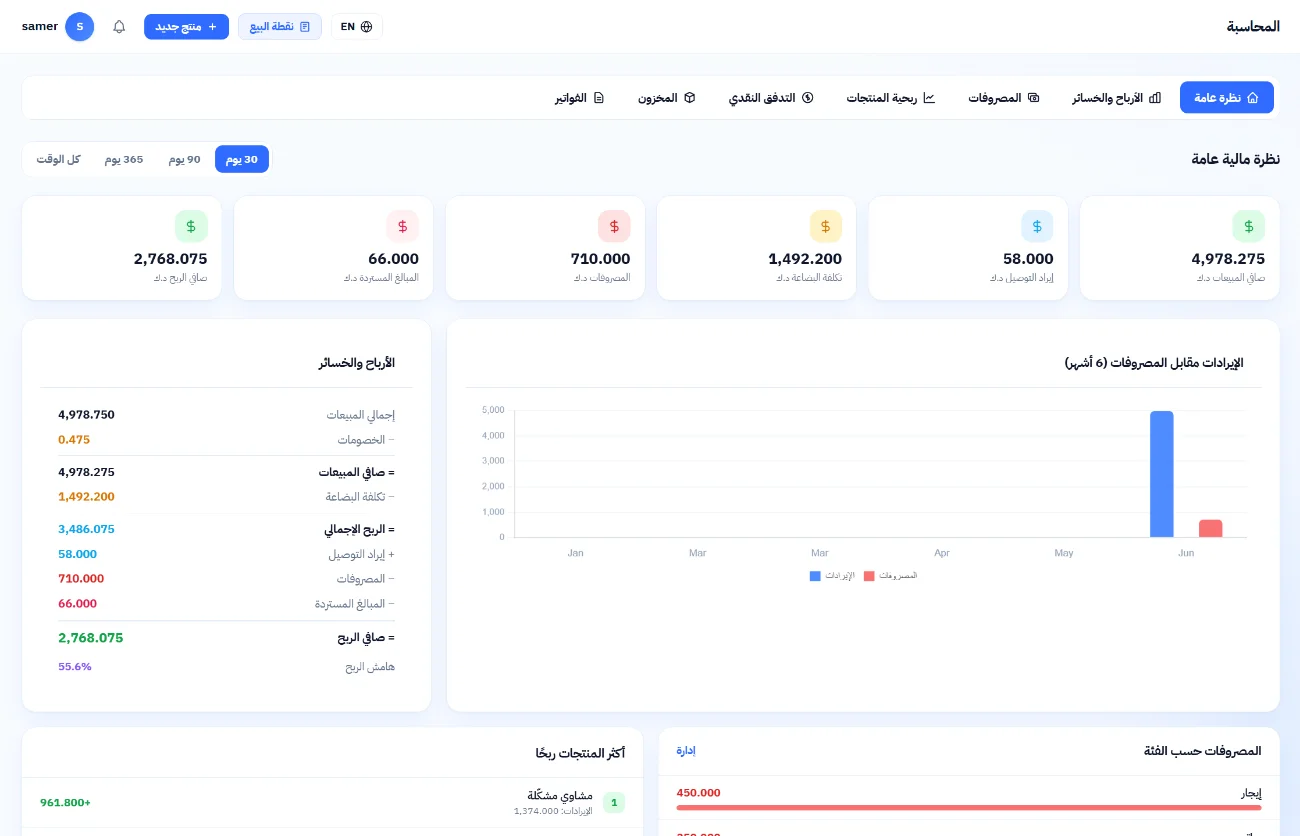Click the إجمالي المبيعات row label
The height and width of the screenshot is (836, 1300).
click(x=361, y=415)
